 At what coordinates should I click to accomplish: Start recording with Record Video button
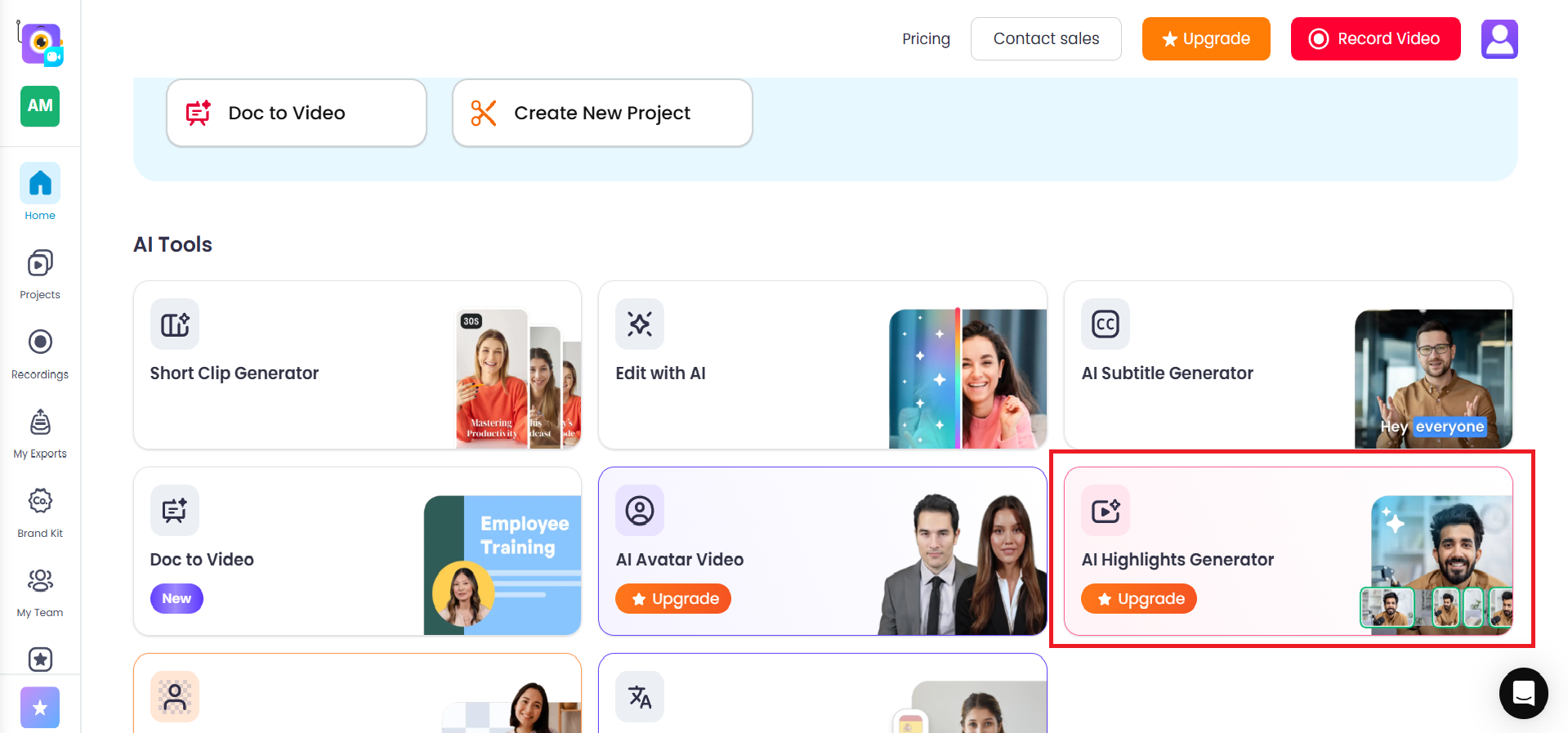pos(1374,39)
